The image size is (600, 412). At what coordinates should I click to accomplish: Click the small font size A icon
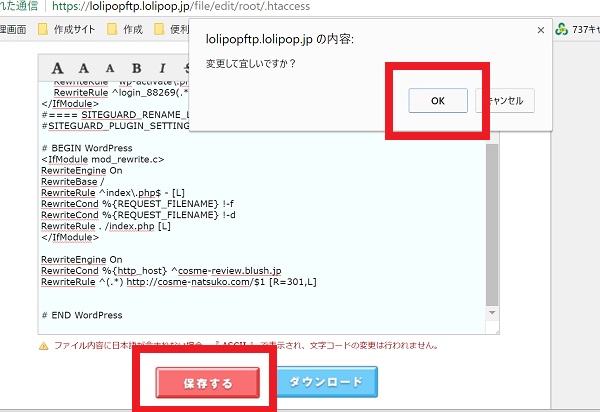pos(110,69)
